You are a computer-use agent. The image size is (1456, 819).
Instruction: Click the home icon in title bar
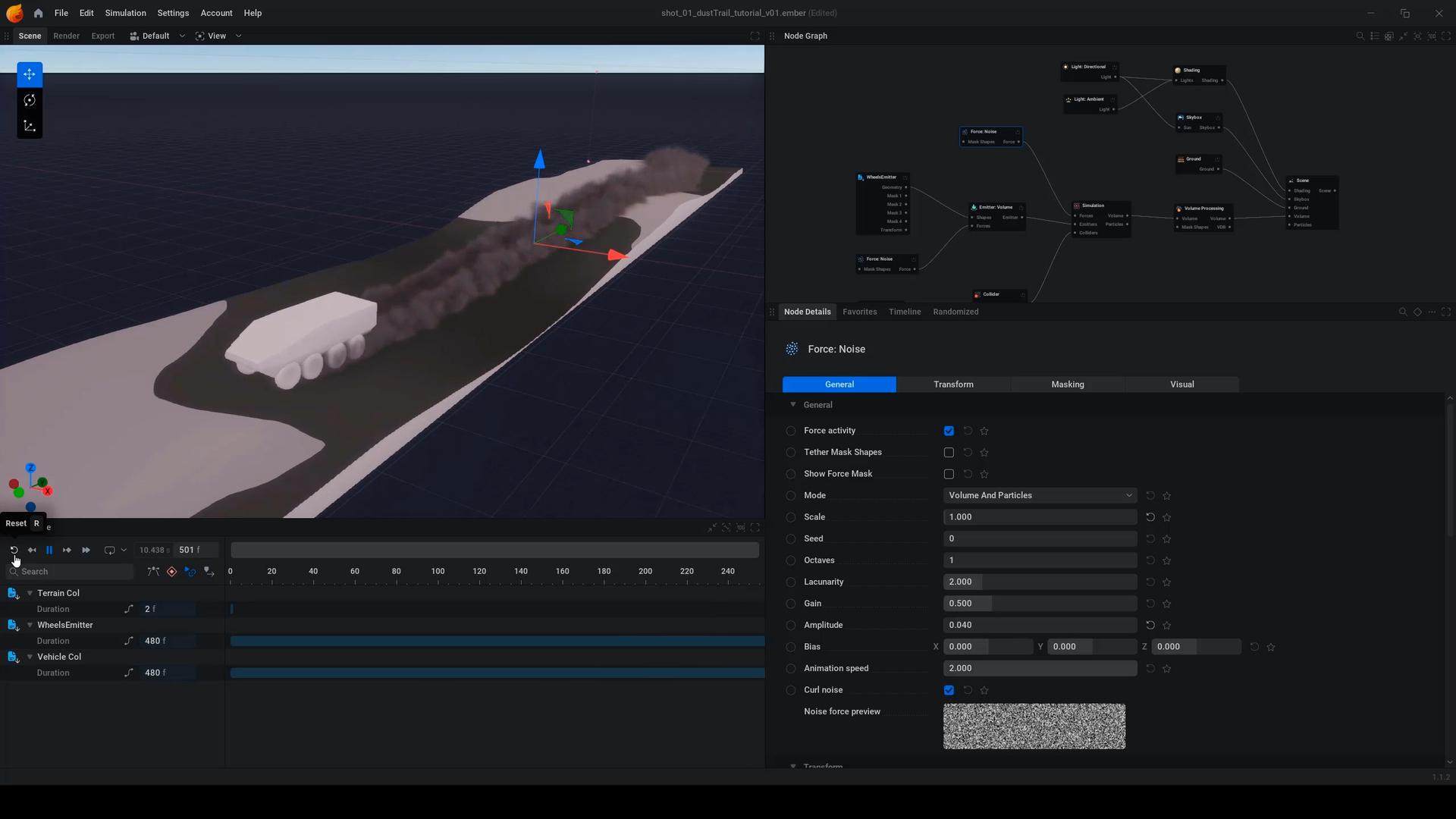click(x=38, y=13)
